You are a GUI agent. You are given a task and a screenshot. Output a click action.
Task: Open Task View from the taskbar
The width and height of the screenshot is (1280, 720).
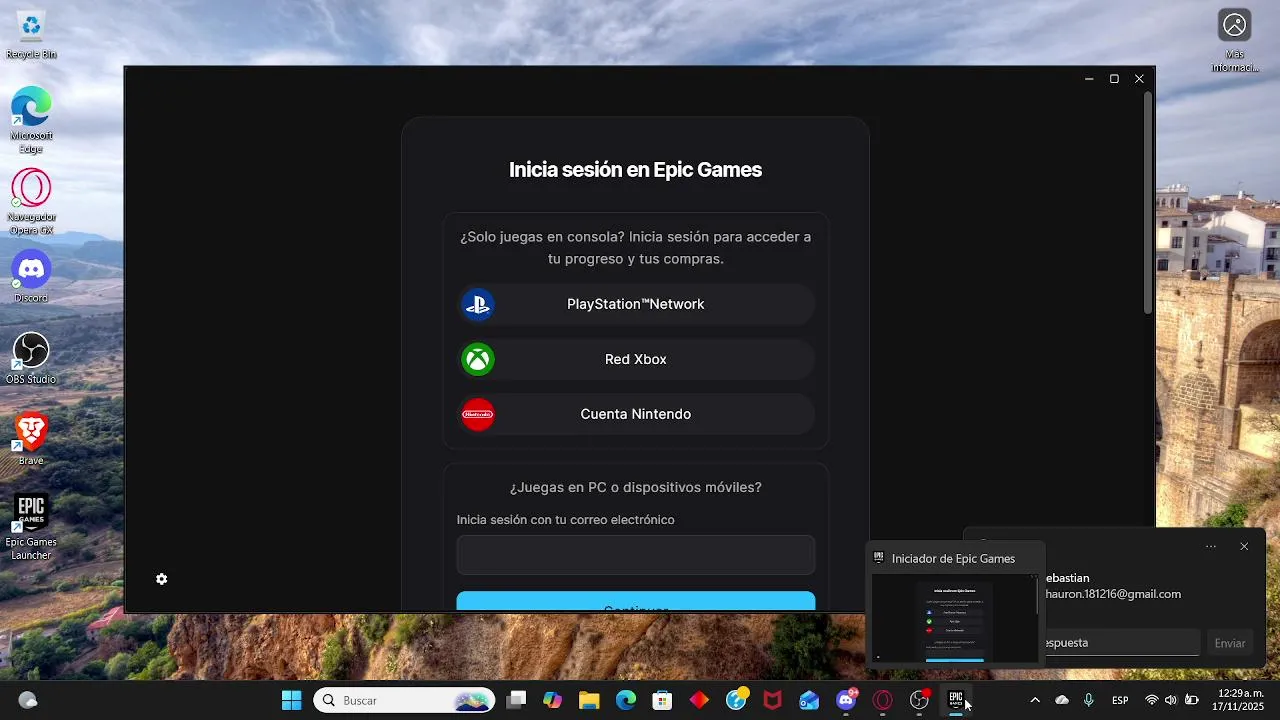point(516,700)
